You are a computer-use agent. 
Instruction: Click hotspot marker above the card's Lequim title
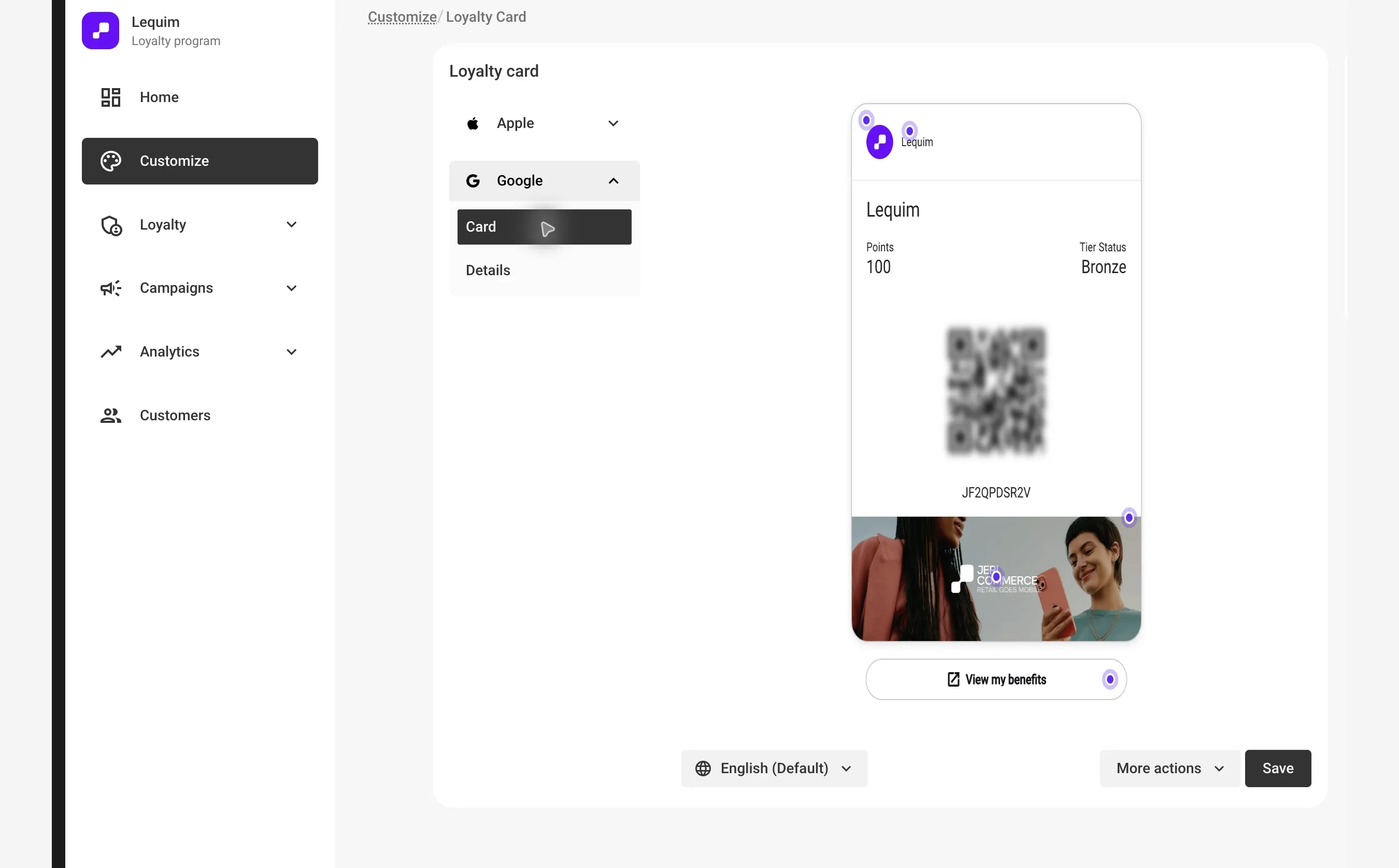click(909, 131)
